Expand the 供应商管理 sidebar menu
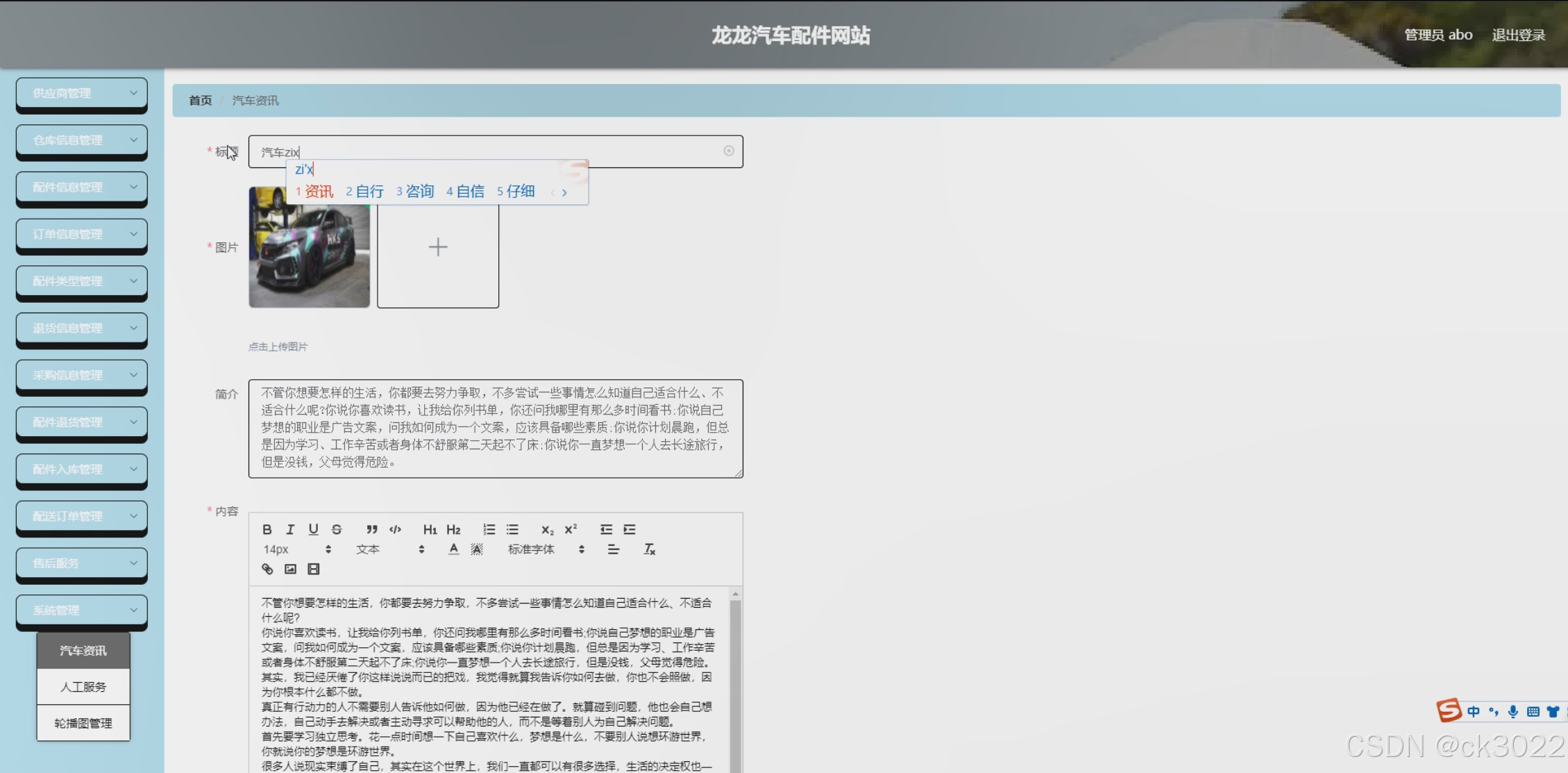Image resolution: width=1568 pixels, height=773 pixels. click(82, 93)
